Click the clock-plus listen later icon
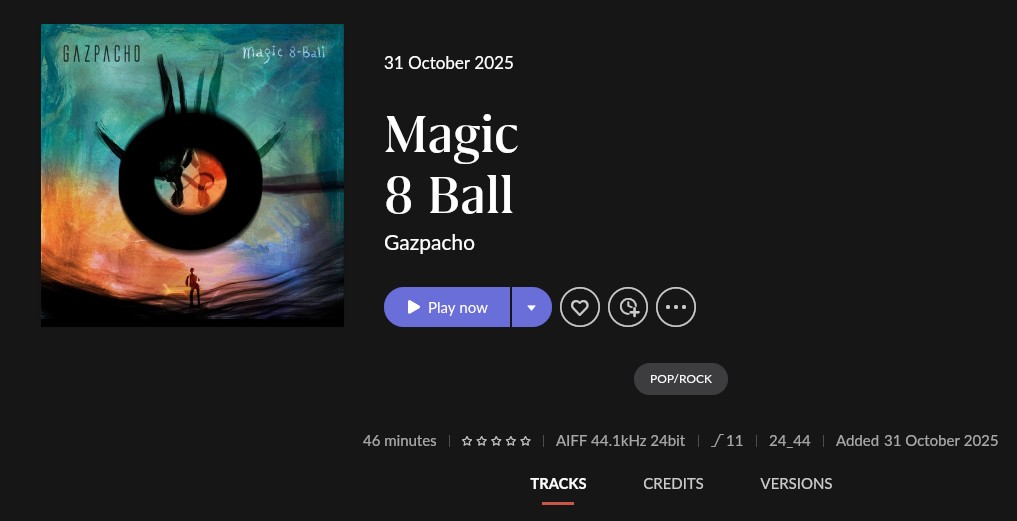The width and height of the screenshot is (1017, 521). pos(628,307)
